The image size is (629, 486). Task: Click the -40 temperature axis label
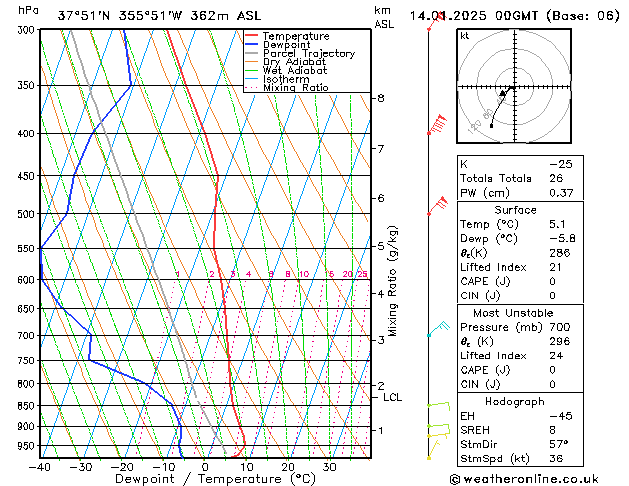tap(40, 468)
